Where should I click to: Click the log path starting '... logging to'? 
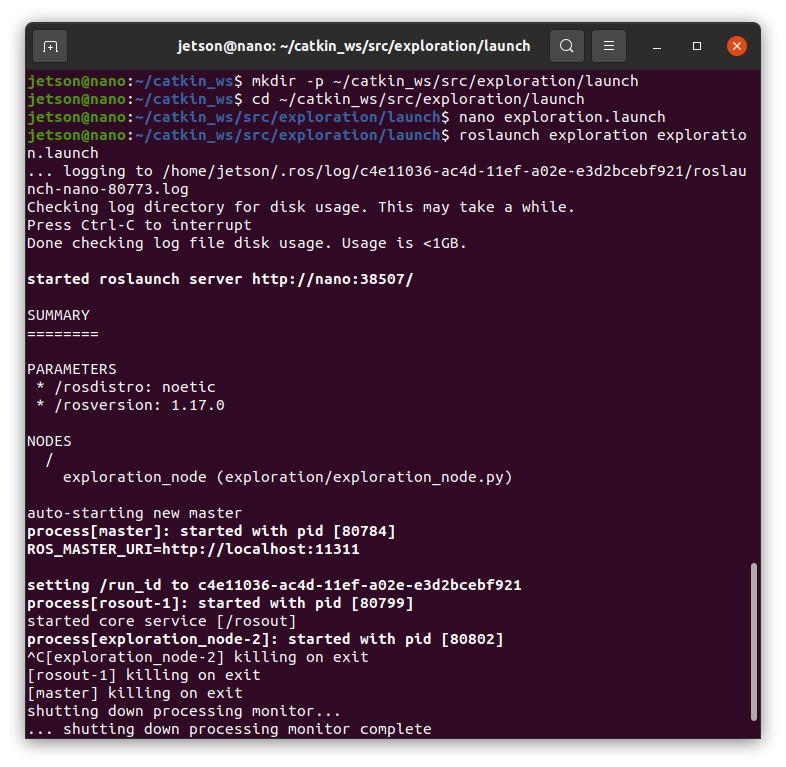pyautogui.click(x=386, y=180)
